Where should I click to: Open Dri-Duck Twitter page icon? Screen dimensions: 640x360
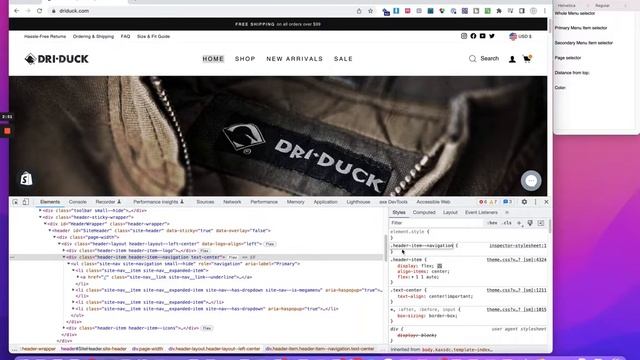(492, 36)
